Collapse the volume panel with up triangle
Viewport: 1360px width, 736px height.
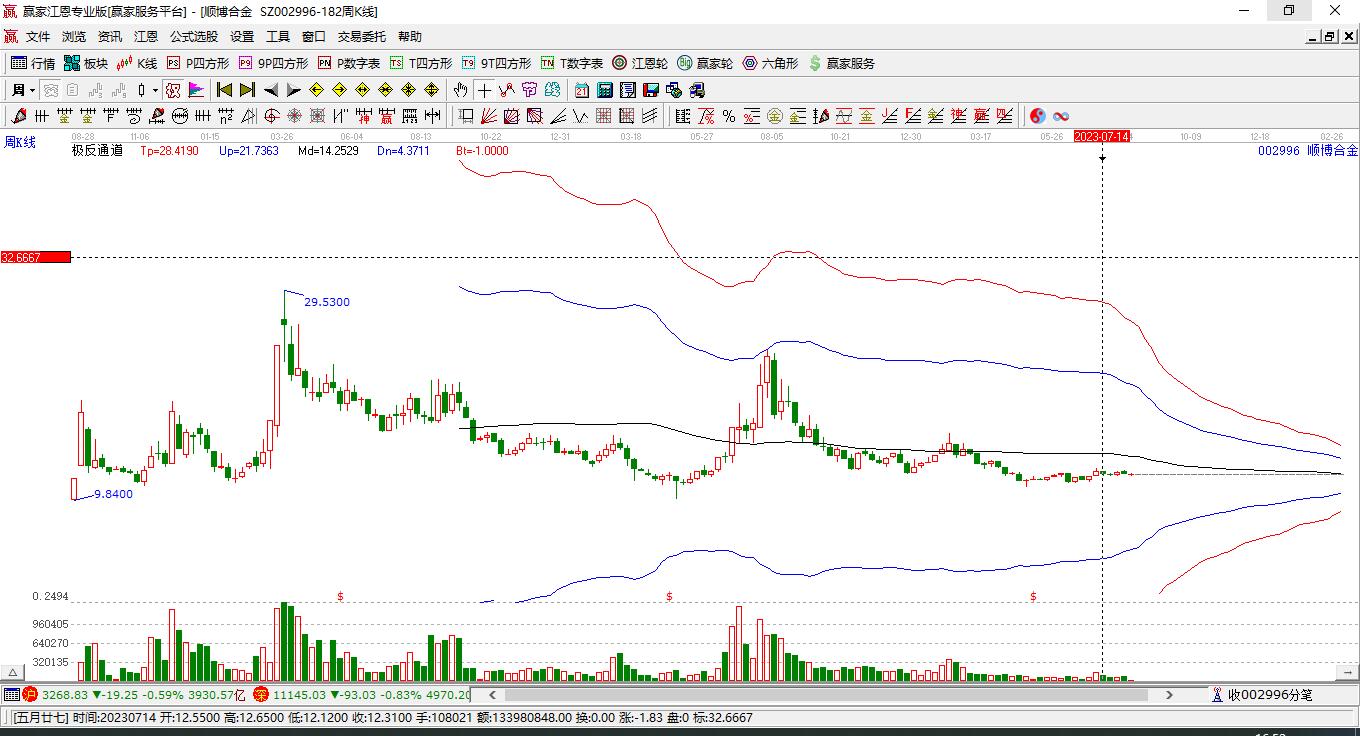click(14, 673)
